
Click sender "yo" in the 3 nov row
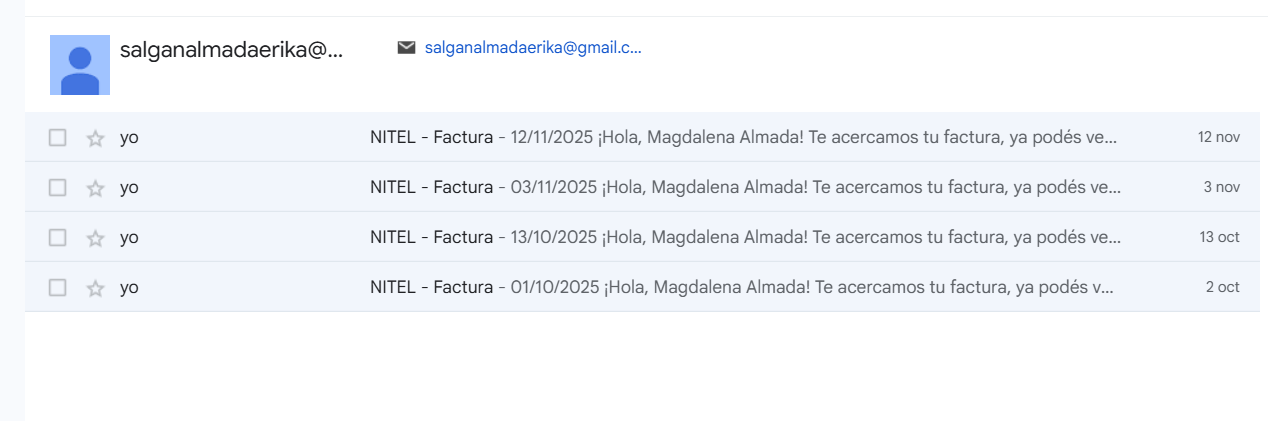pos(129,188)
